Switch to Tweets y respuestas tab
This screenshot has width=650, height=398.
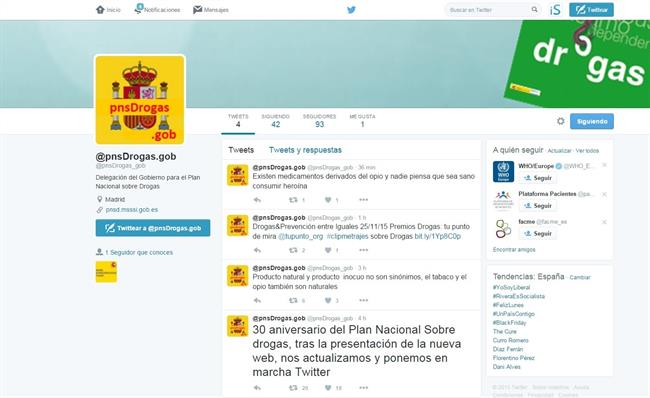pyautogui.click(x=305, y=150)
